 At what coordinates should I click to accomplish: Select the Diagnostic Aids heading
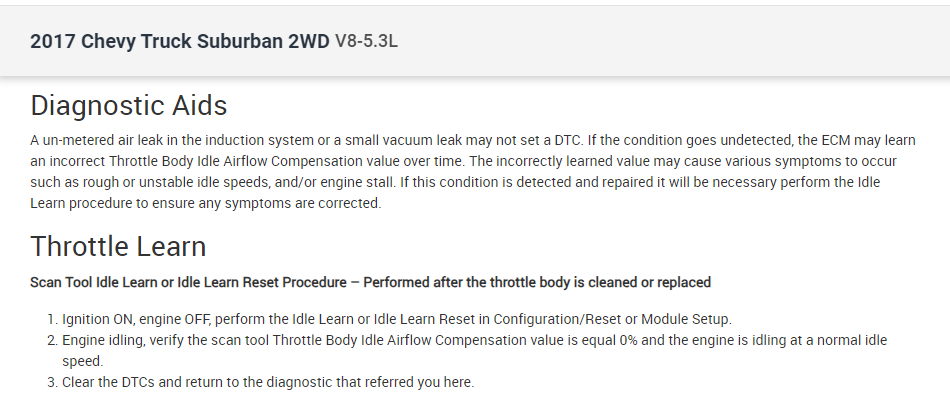(129, 105)
